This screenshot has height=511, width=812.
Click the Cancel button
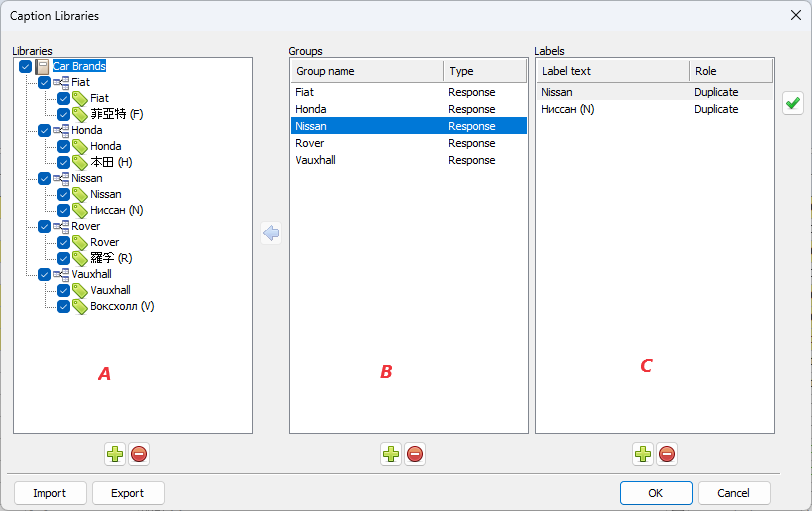point(734,493)
